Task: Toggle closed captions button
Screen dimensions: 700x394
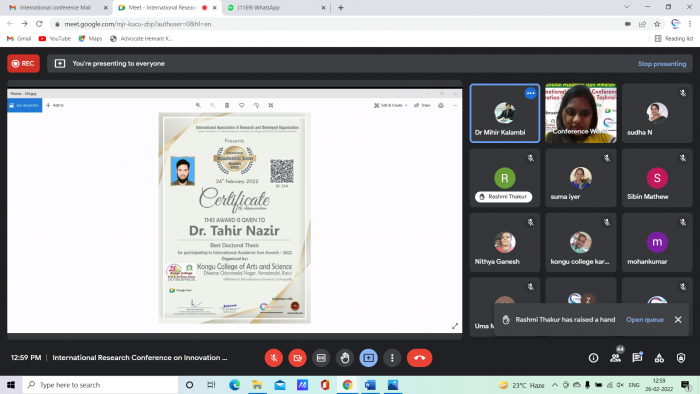Action: (x=321, y=358)
